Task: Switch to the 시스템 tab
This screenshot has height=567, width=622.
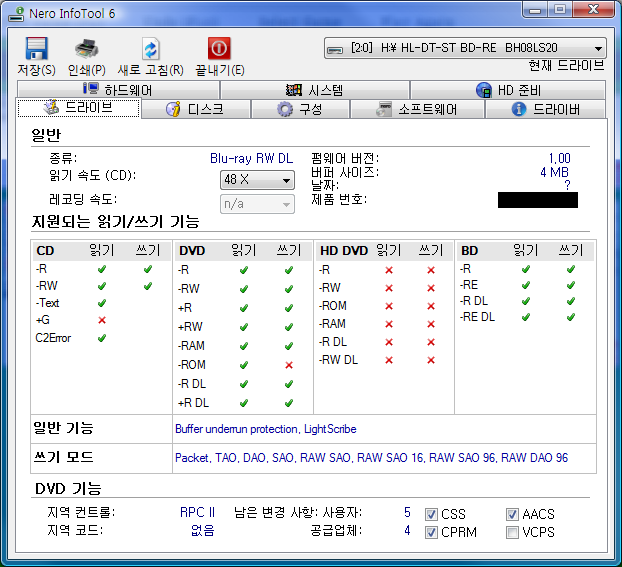Action: 315,90
